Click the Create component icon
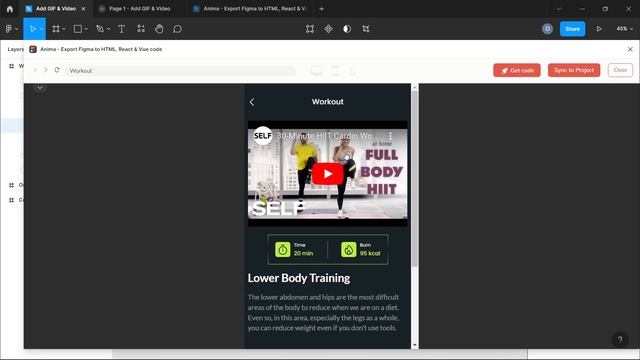The image size is (640, 360). [329, 29]
